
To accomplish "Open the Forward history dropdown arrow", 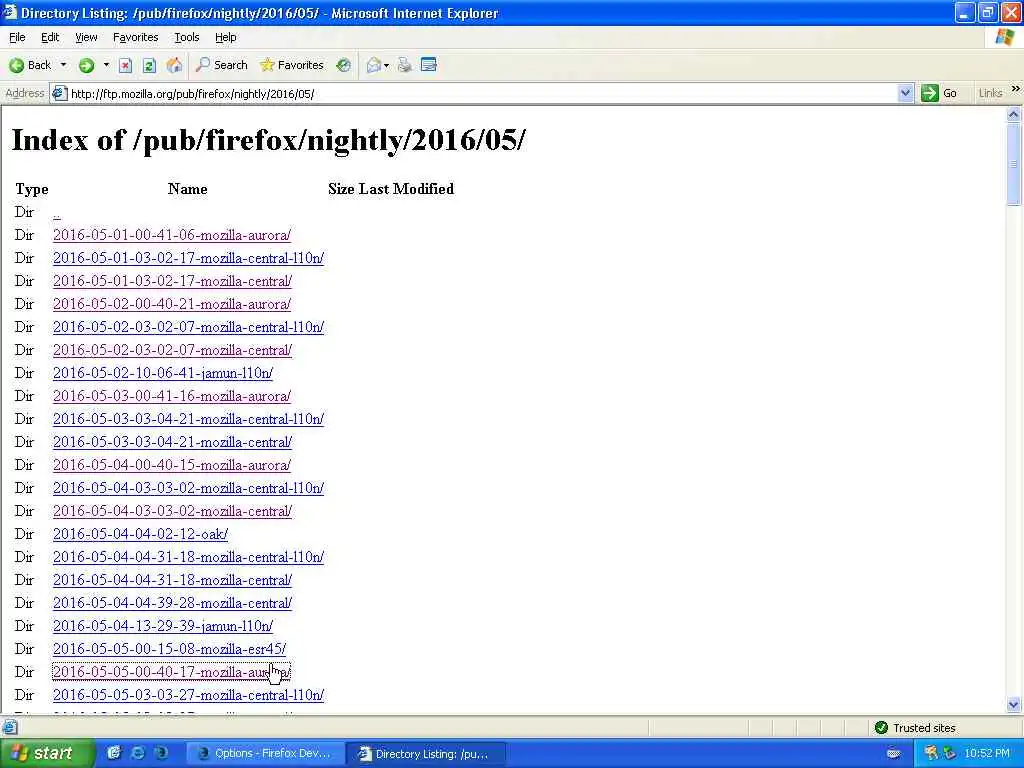I will (x=106, y=65).
